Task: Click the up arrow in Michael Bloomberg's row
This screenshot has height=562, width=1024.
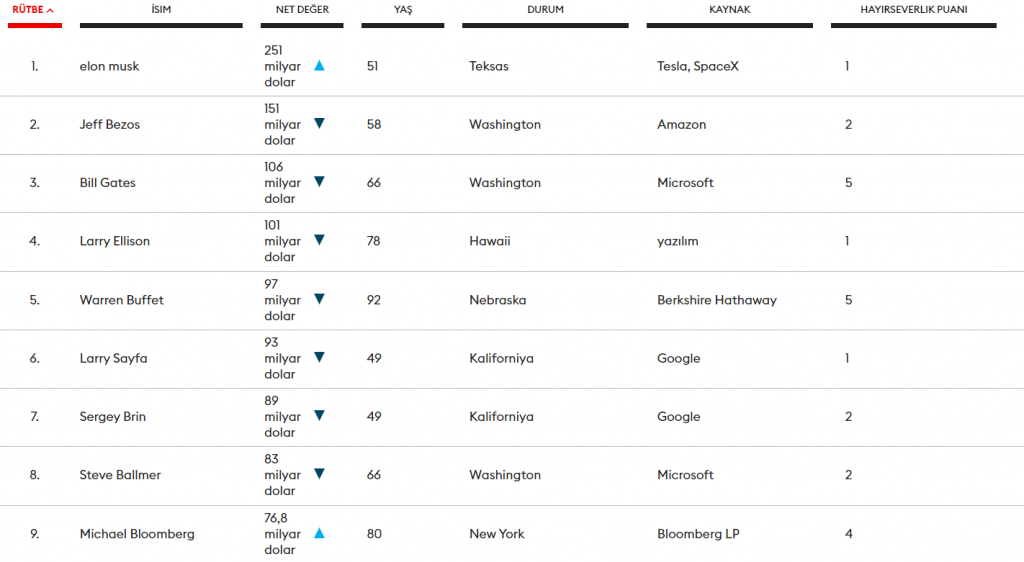Action: tap(319, 533)
